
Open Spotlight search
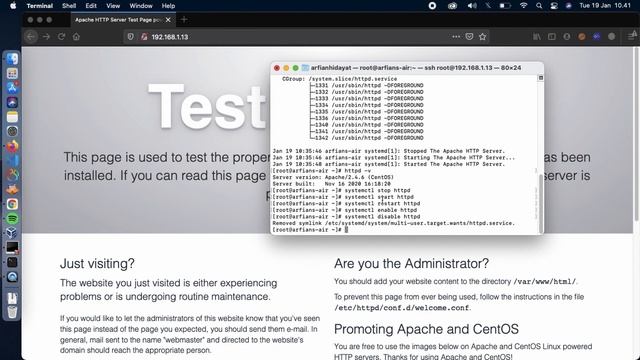(x=539, y=6)
